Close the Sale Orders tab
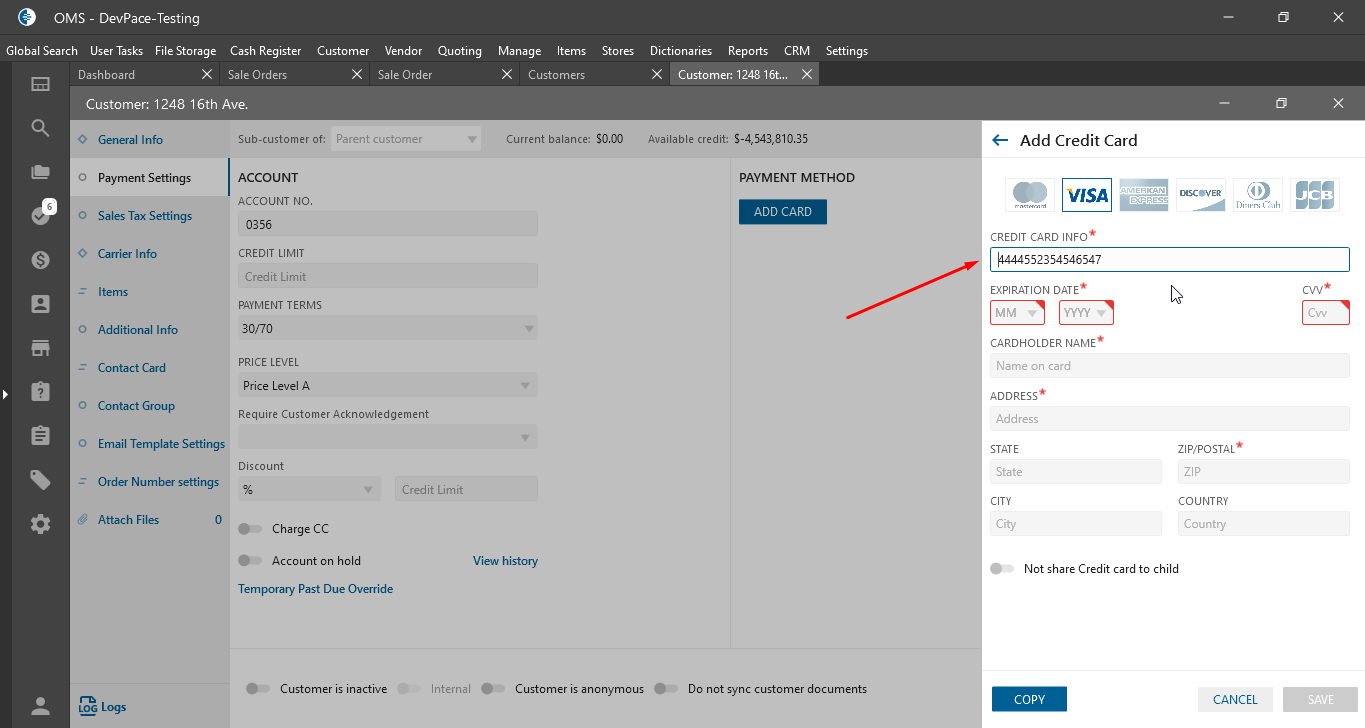This screenshot has width=1365, height=728. click(357, 74)
